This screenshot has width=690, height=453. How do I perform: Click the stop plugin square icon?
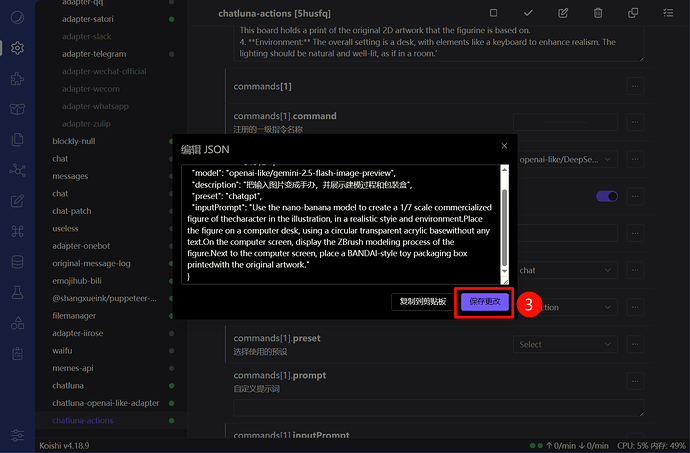coord(493,13)
